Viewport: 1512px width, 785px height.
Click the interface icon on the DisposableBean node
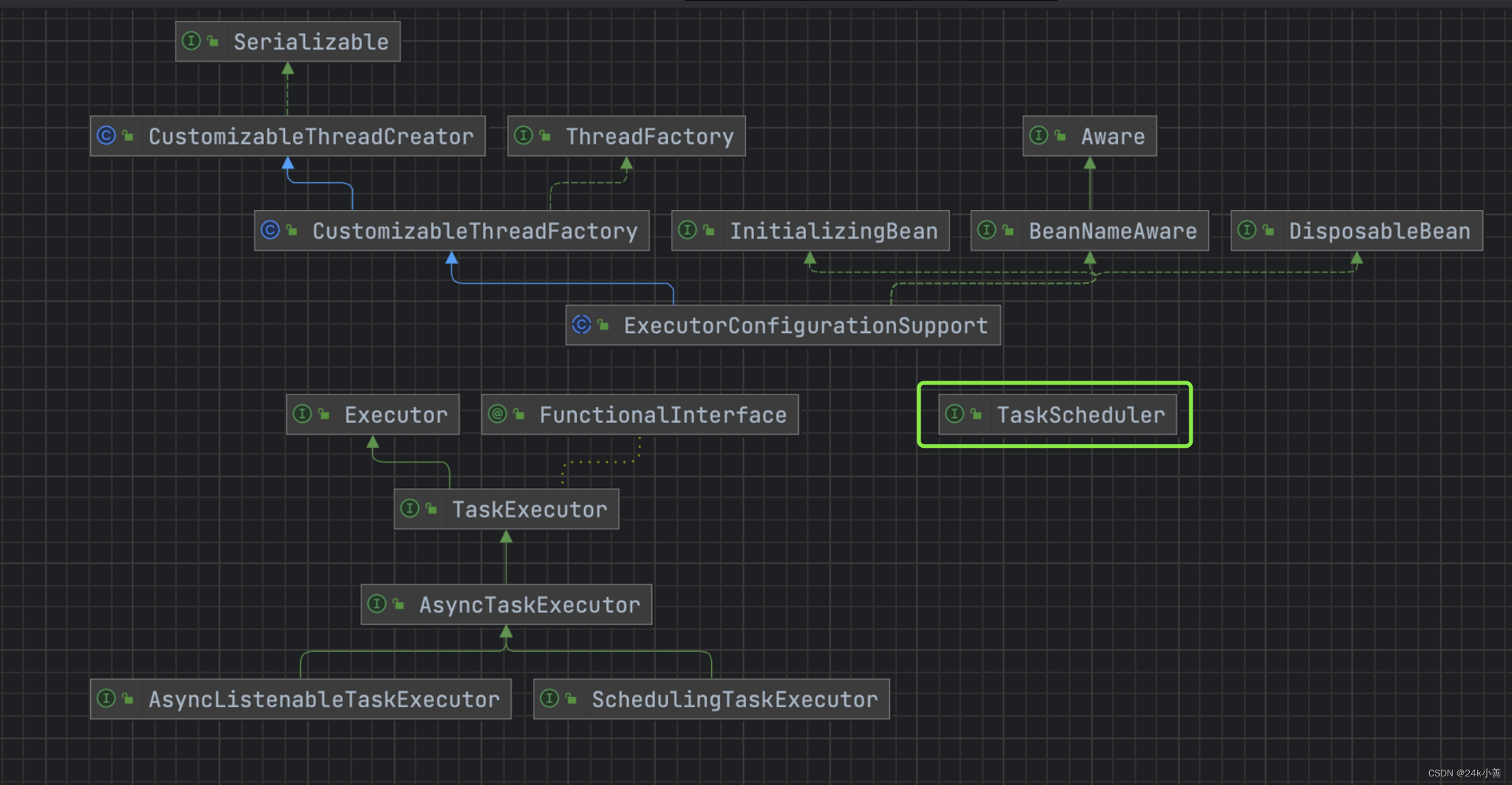(1247, 230)
